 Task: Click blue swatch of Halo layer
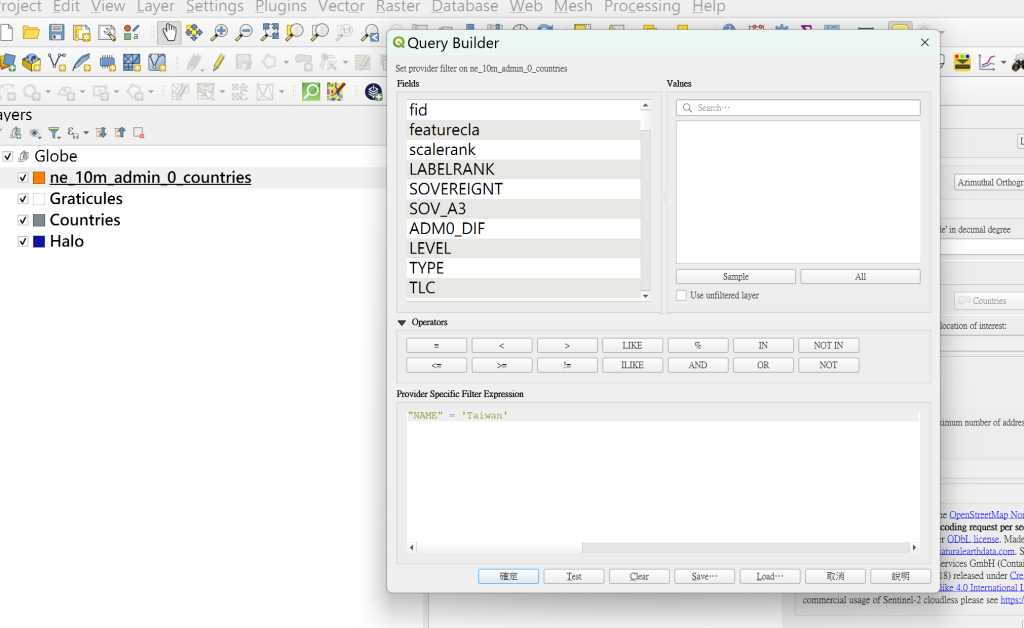(x=39, y=242)
